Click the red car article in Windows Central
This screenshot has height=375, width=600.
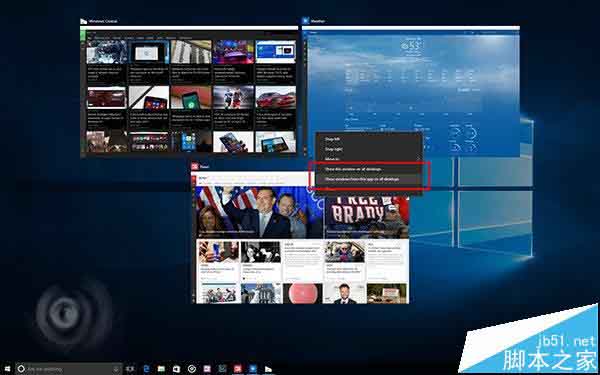(276, 98)
